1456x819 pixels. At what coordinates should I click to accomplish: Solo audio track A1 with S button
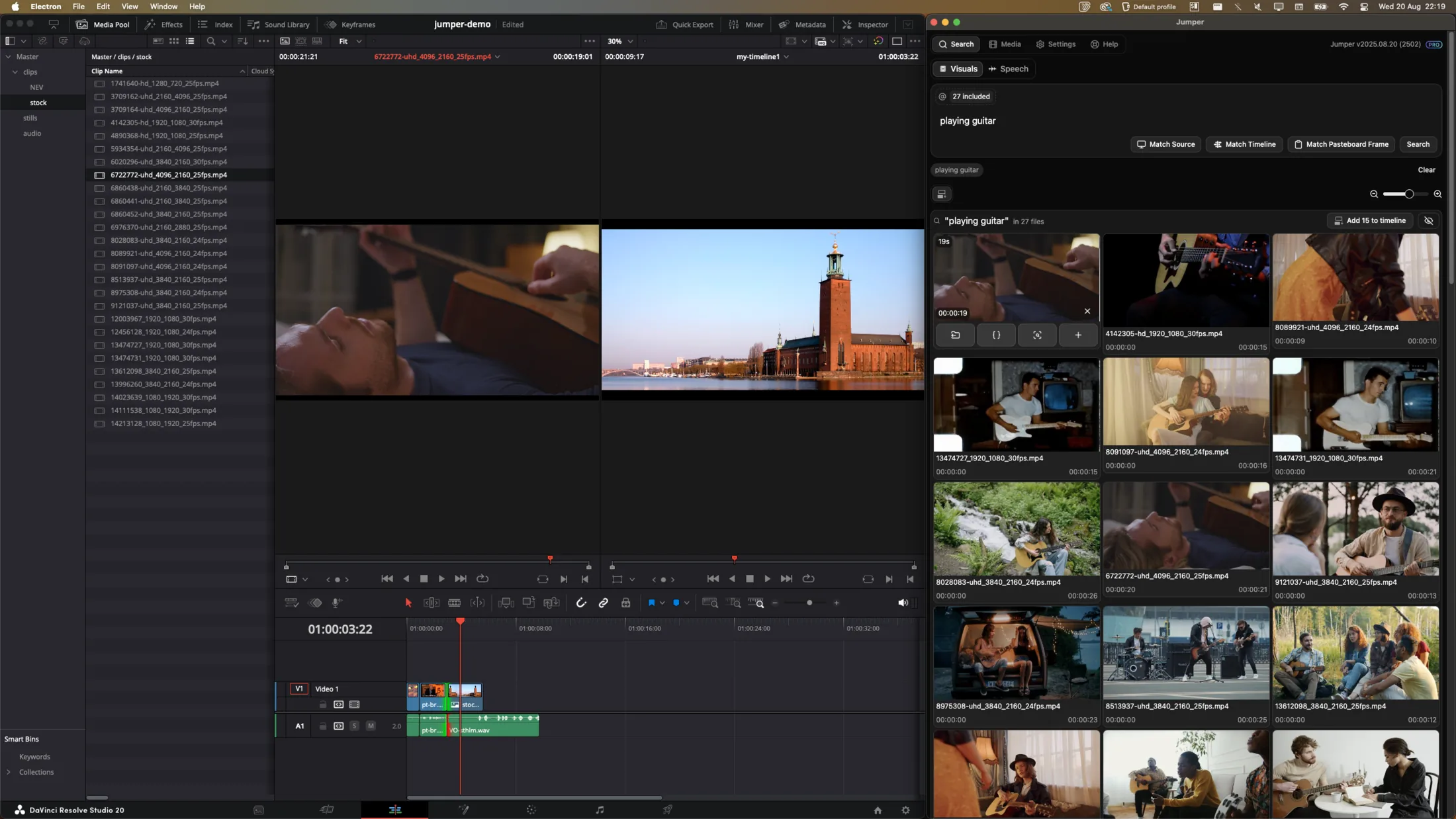[x=354, y=726]
